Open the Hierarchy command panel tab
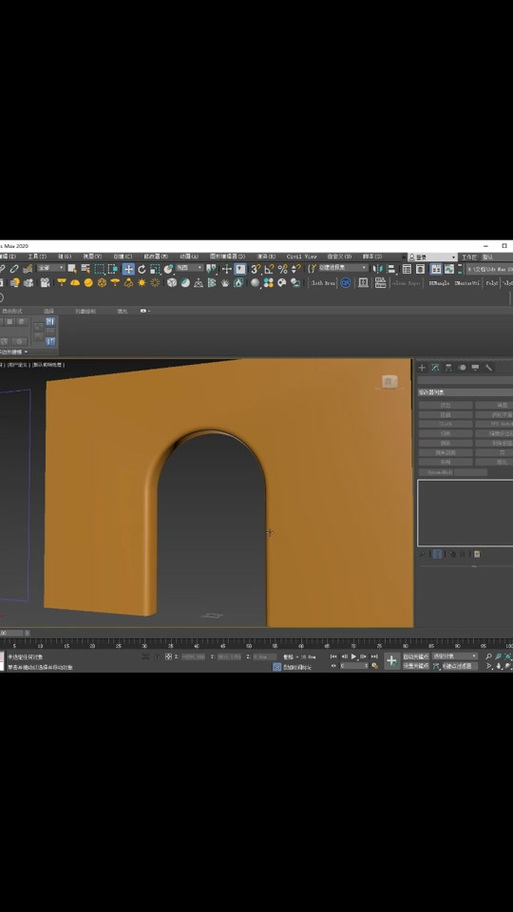The width and height of the screenshot is (513, 912). pyautogui.click(x=448, y=368)
